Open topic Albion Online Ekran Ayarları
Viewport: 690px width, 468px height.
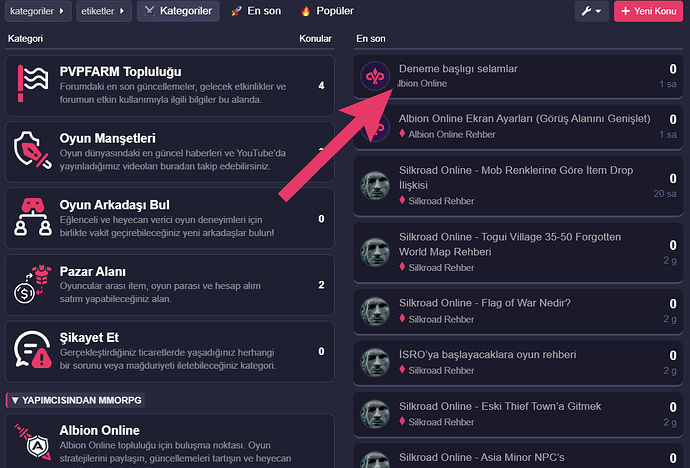pyautogui.click(x=525, y=119)
